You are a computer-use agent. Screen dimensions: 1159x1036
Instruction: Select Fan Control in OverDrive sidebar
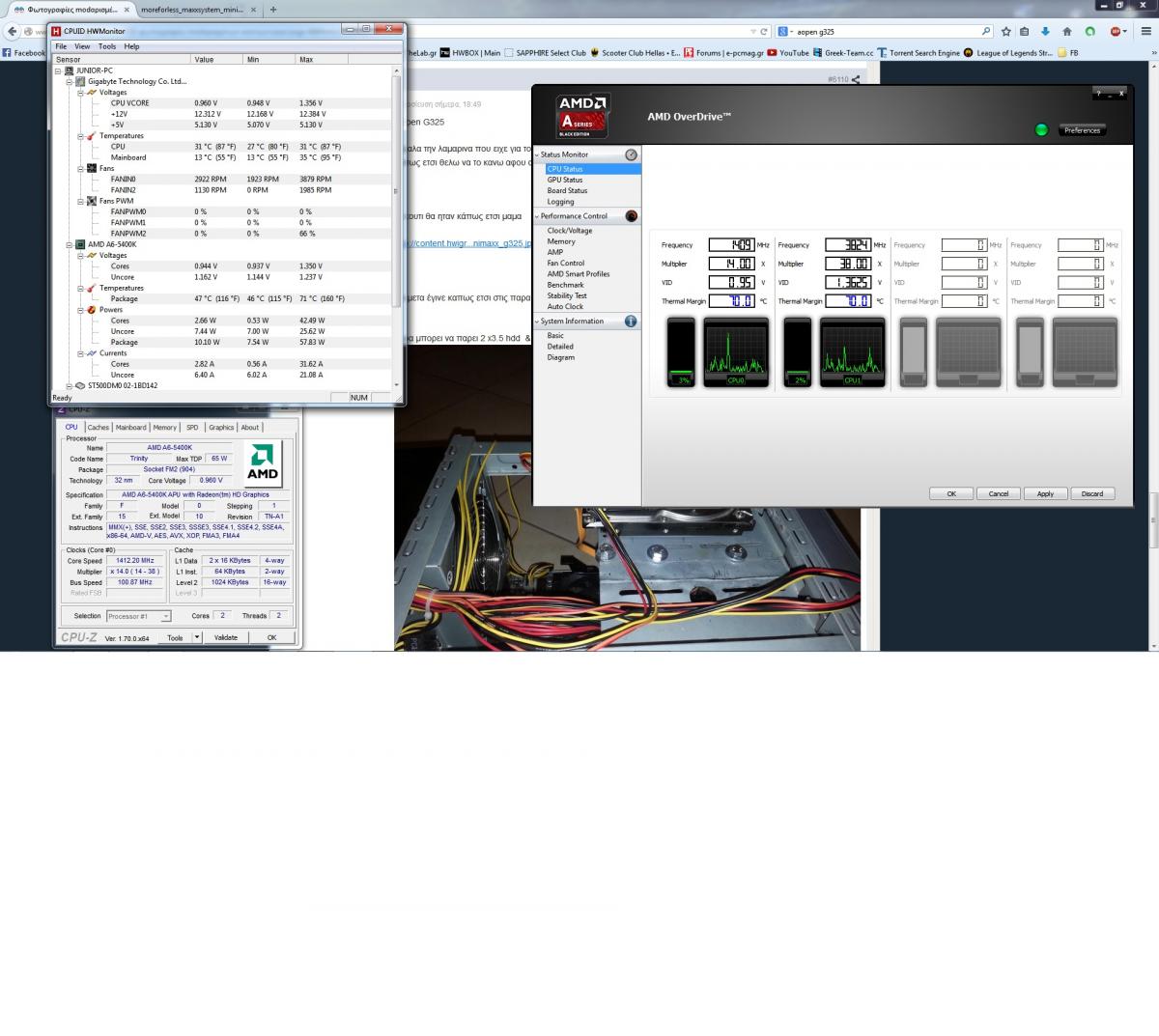(x=566, y=263)
